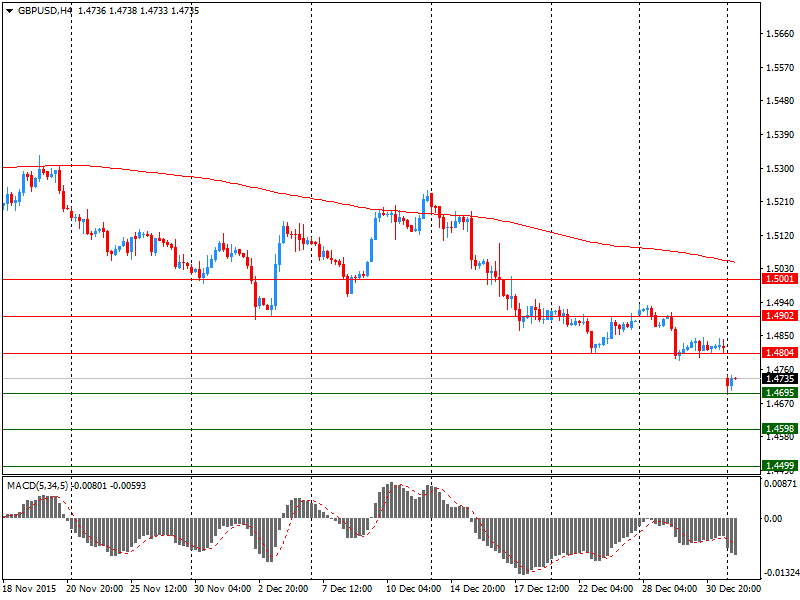Select the 1.4902 red level label
800x600 pixels.
click(780, 316)
